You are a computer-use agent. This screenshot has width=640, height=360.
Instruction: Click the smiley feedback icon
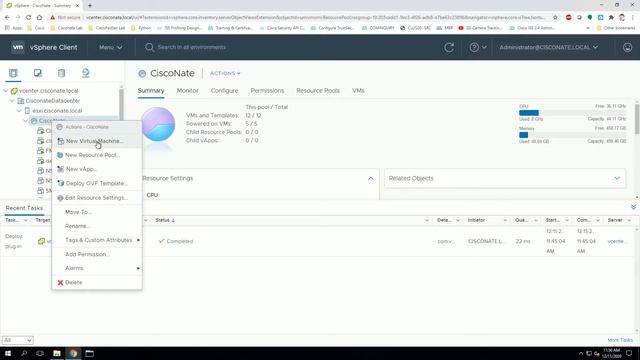[627, 47]
